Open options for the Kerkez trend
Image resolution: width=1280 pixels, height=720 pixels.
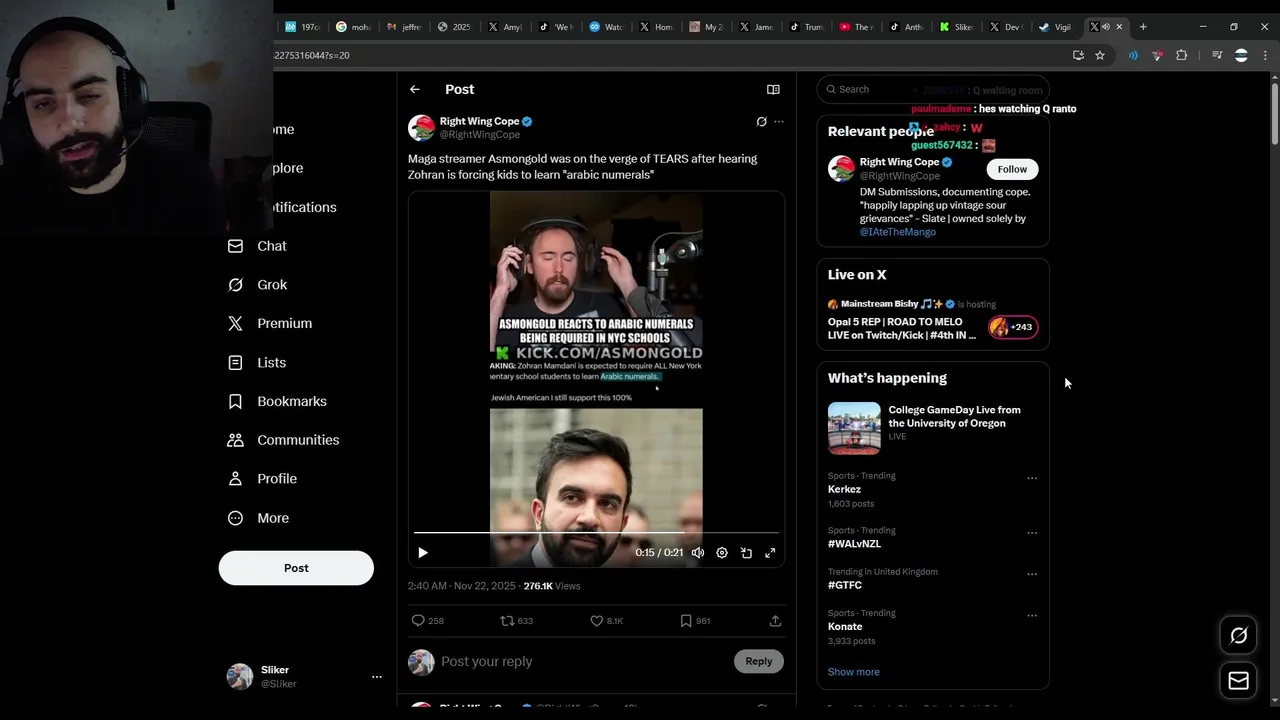(1032, 478)
